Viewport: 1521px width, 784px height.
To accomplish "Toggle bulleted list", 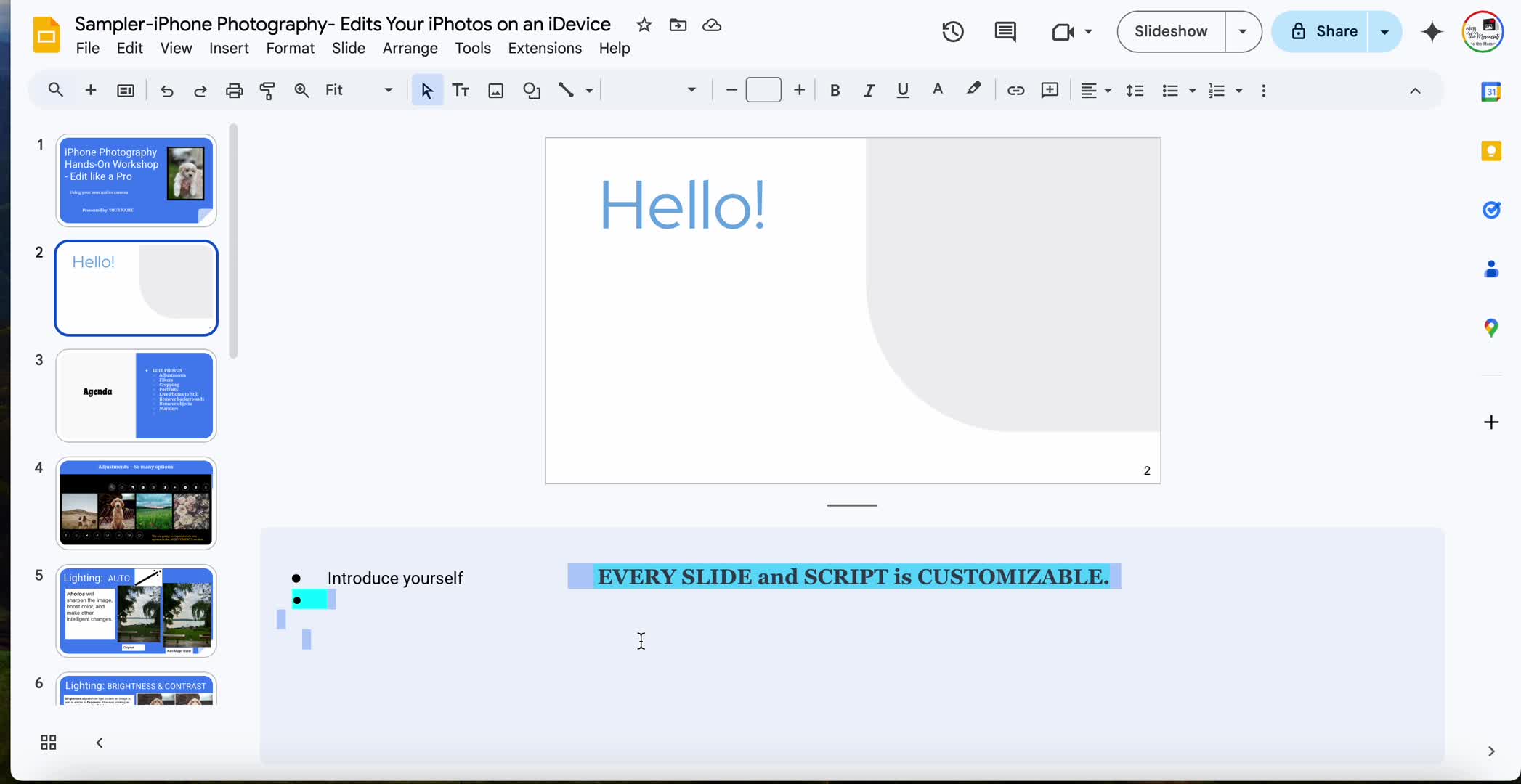I will point(1169,90).
